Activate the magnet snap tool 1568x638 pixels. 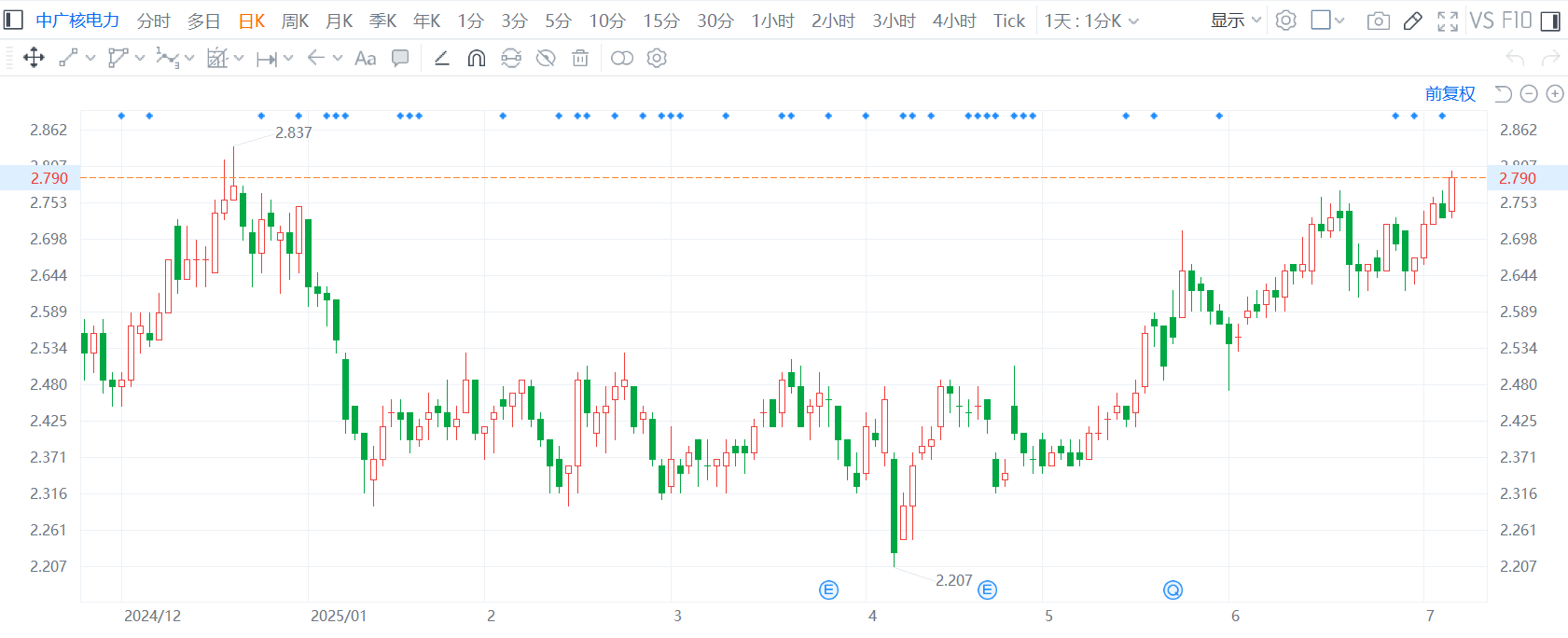pyautogui.click(x=477, y=59)
